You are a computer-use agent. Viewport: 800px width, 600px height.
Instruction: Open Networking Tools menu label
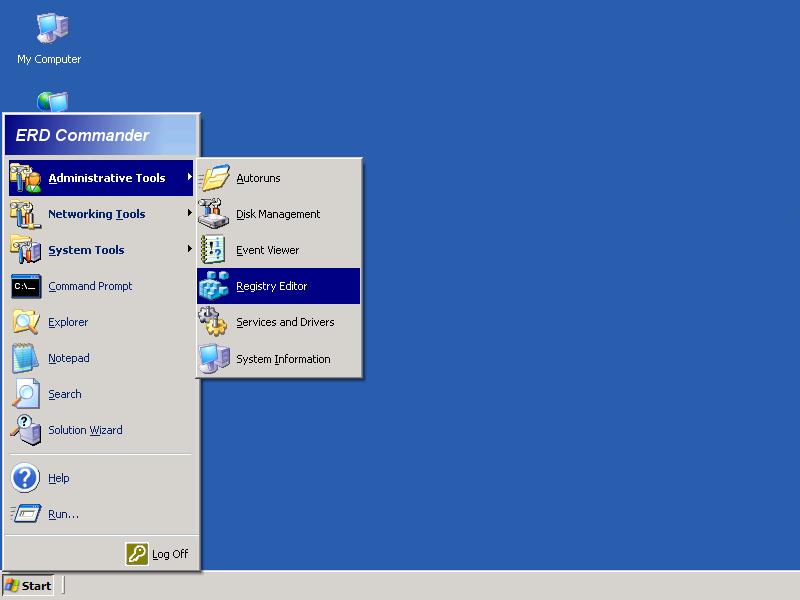click(x=97, y=214)
